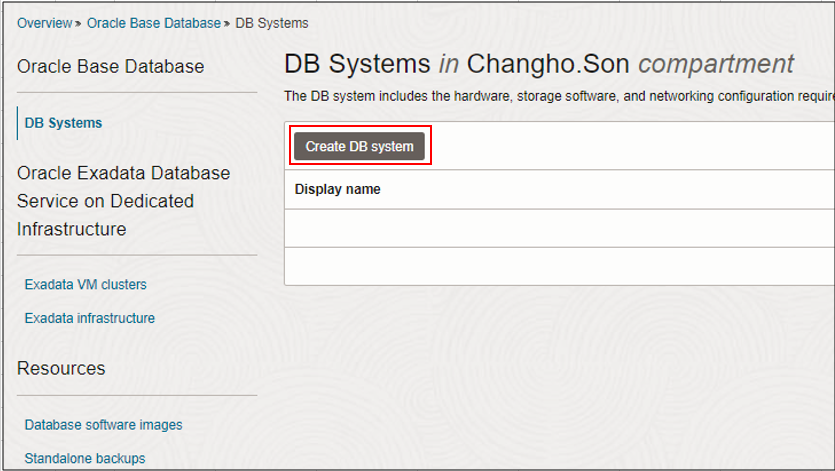Click the Display name column header
The image size is (835, 471).
[338, 189]
